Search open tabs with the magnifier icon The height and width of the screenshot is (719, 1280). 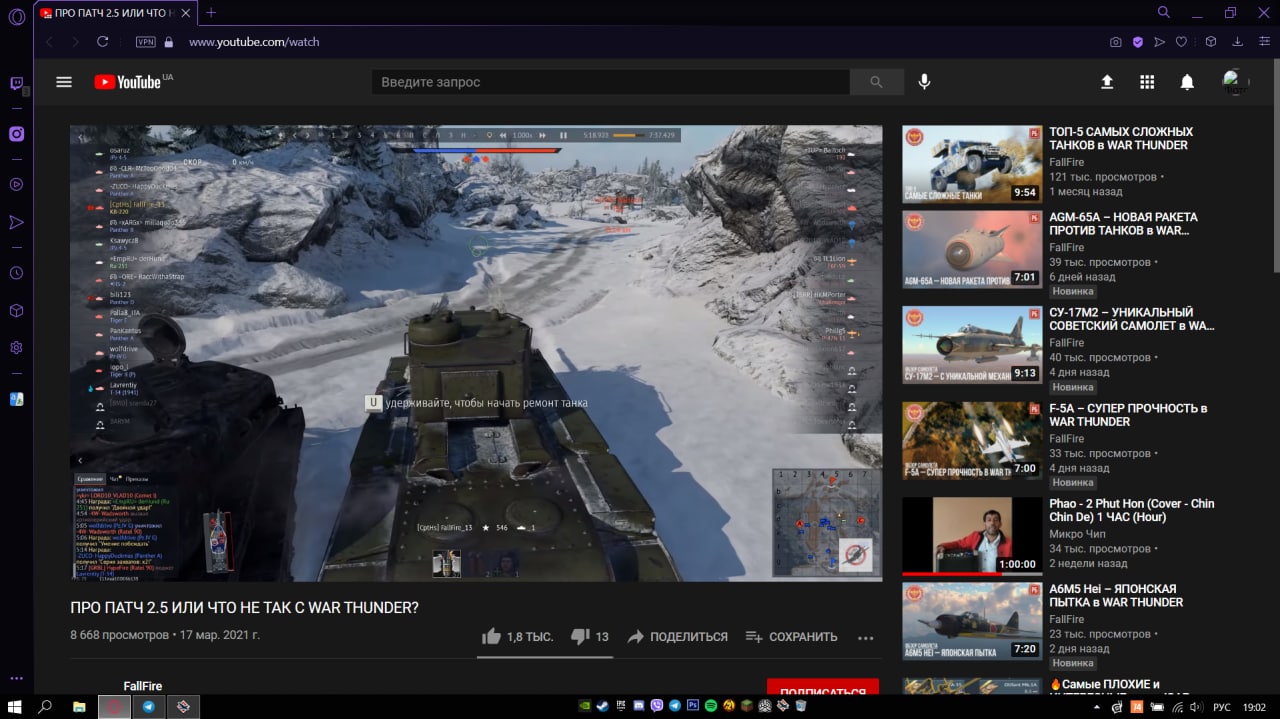point(1164,12)
